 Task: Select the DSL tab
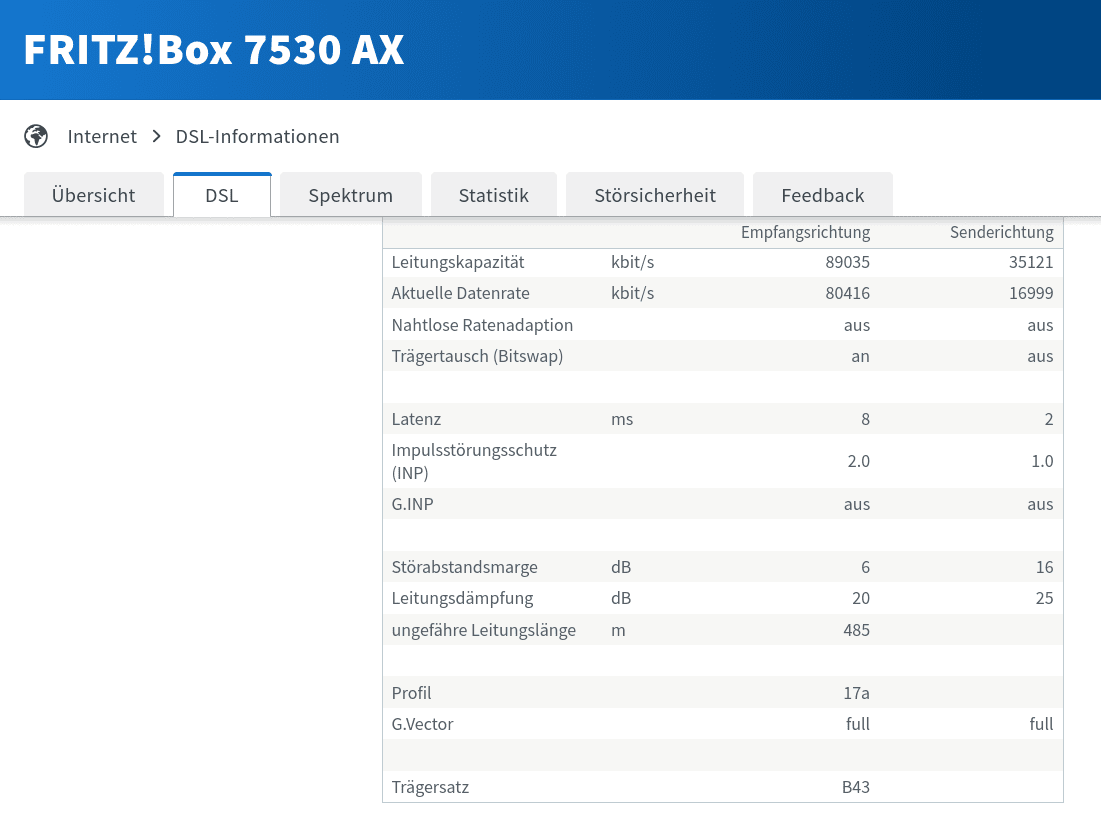[x=222, y=195]
